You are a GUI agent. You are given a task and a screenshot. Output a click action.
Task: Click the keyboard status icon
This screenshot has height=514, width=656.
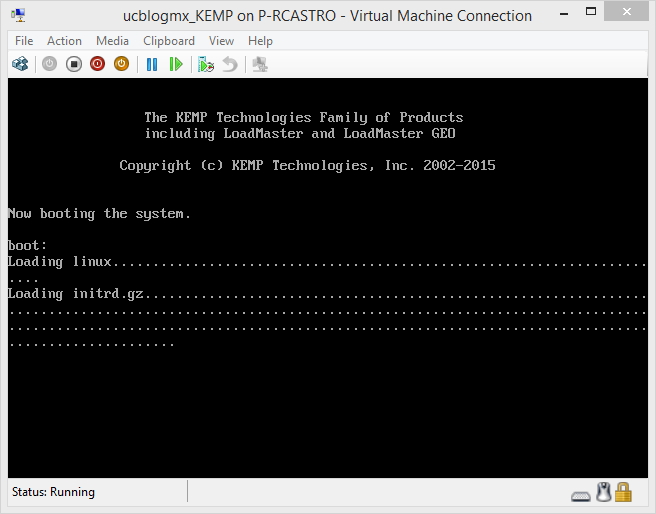(581, 493)
